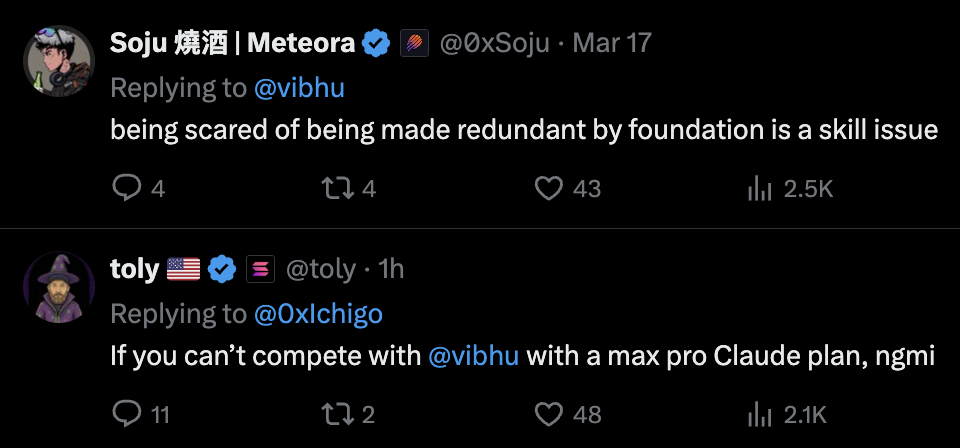Click Soju's verified checkmark badge
The image size is (960, 448).
pos(376,43)
